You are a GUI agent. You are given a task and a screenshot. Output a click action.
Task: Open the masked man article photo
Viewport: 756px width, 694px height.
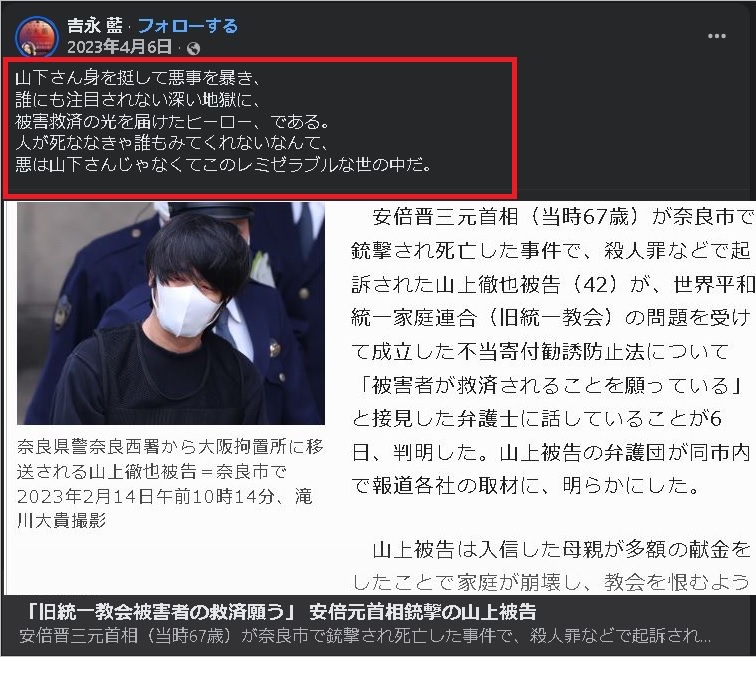(x=171, y=313)
